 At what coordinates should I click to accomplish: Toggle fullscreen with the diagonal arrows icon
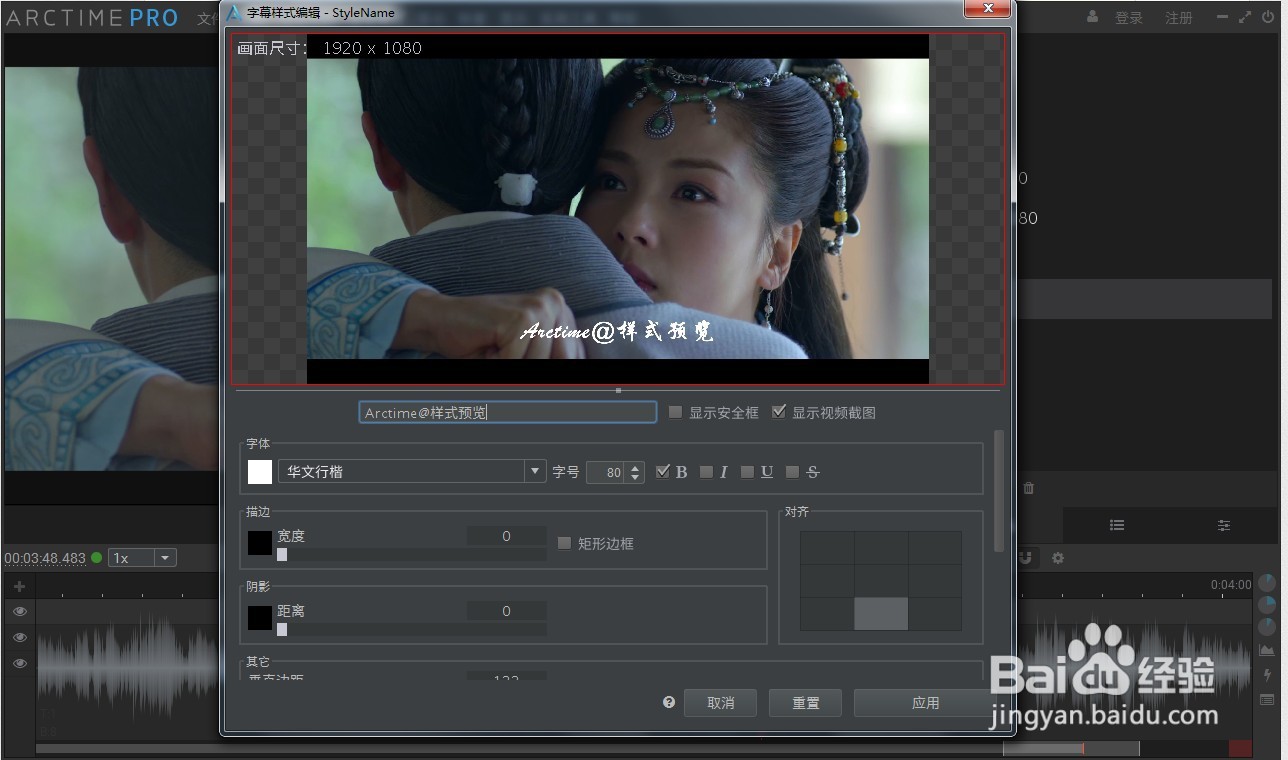(x=1245, y=17)
